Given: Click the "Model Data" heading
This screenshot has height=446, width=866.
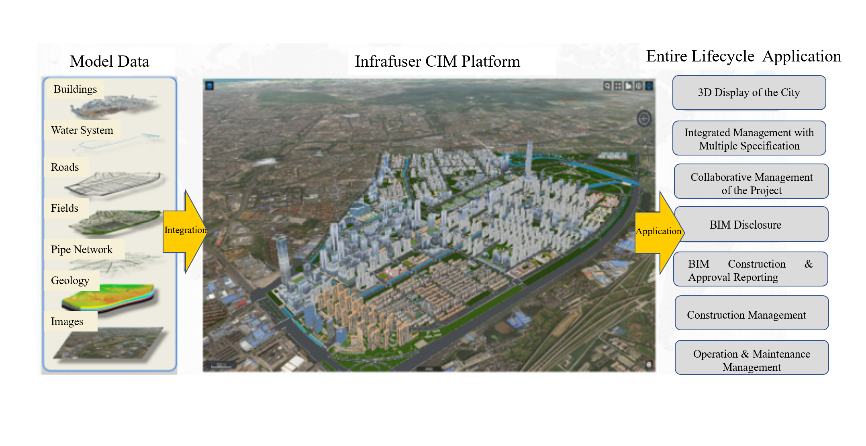Looking at the screenshot, I should [x=109, y=61].
